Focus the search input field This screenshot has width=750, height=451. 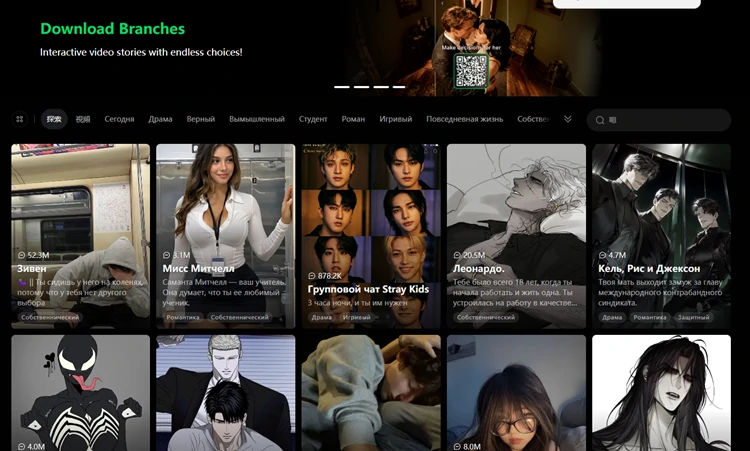(659, 120)
